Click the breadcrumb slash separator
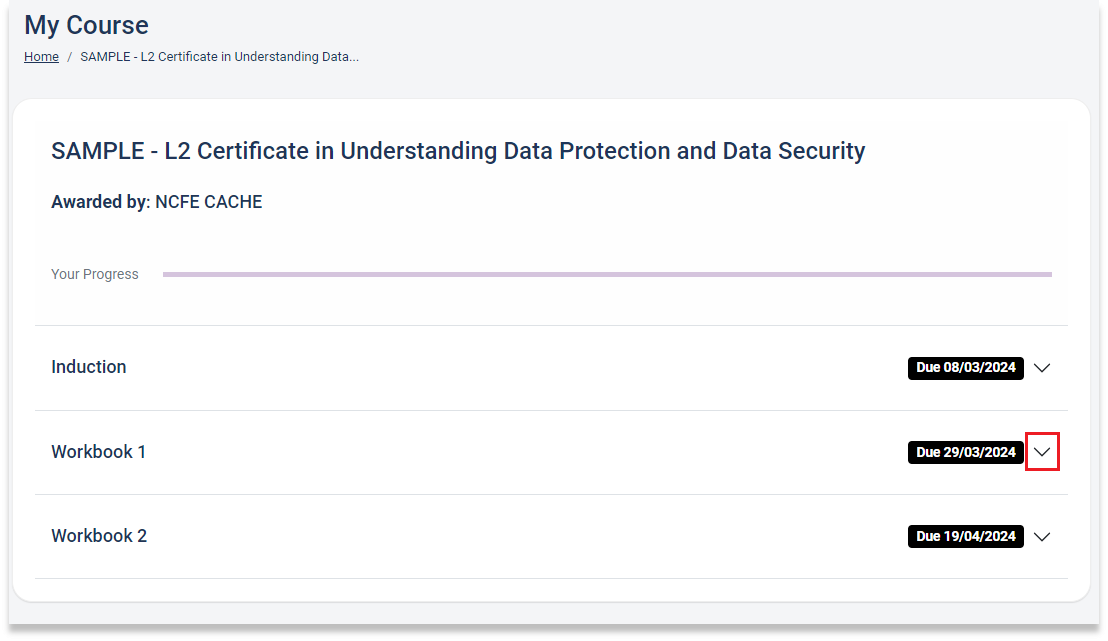The height and width of the screenshot is (641, 1108). [69, 57]
